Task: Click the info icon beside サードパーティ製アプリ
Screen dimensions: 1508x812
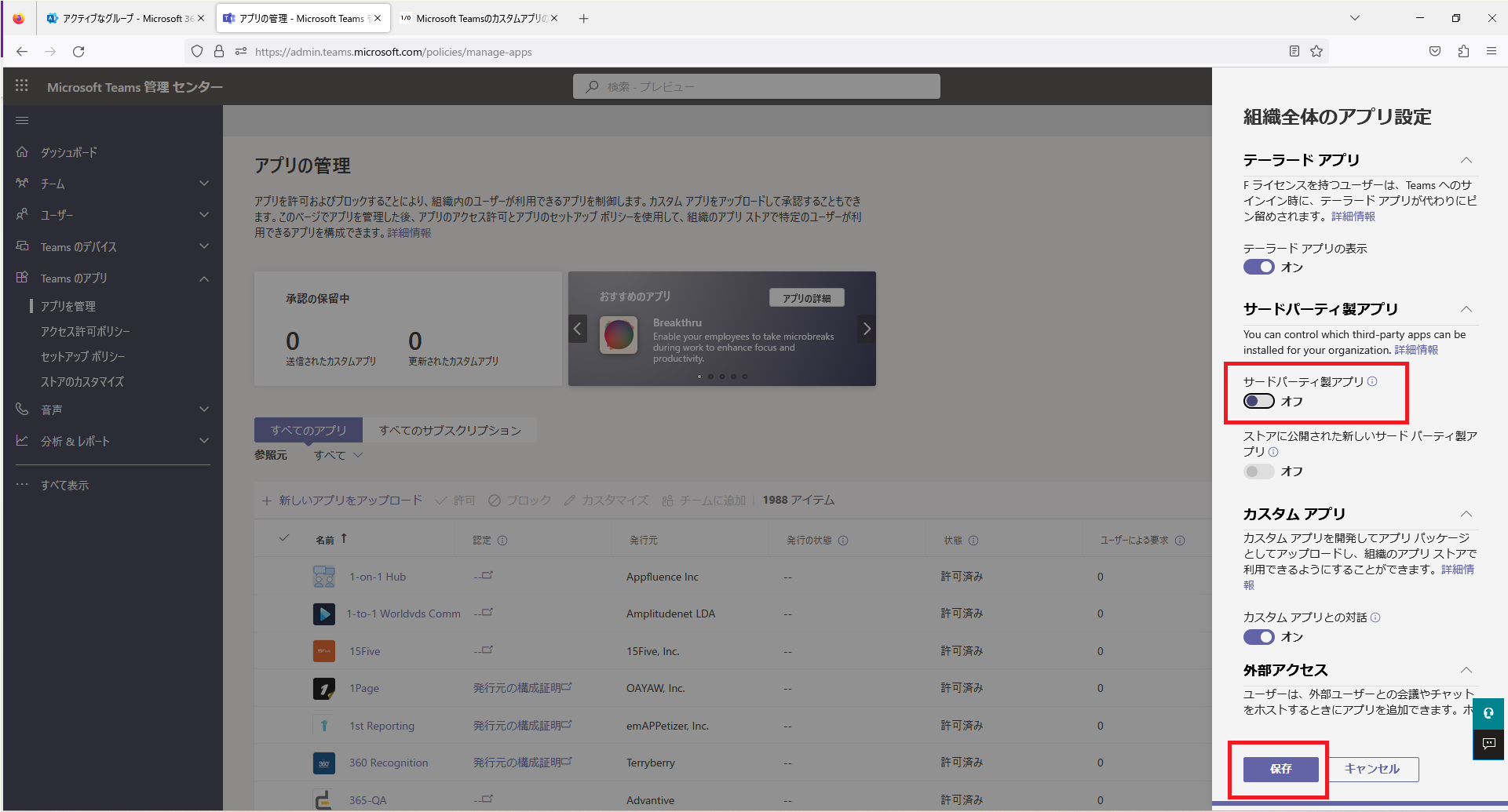Action: point(1372,381)
